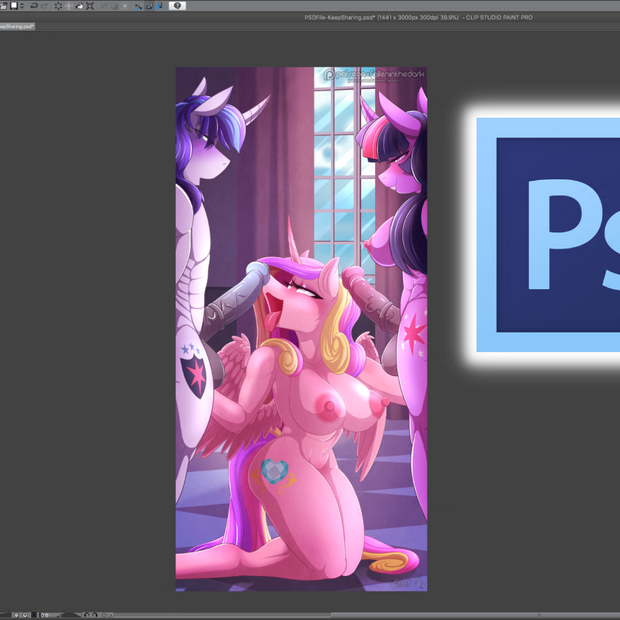The image size is (620, 620).
Task: Switch to the KeepSharing.psd document tab
Action: pyautogui.click(x=16, y=26)
